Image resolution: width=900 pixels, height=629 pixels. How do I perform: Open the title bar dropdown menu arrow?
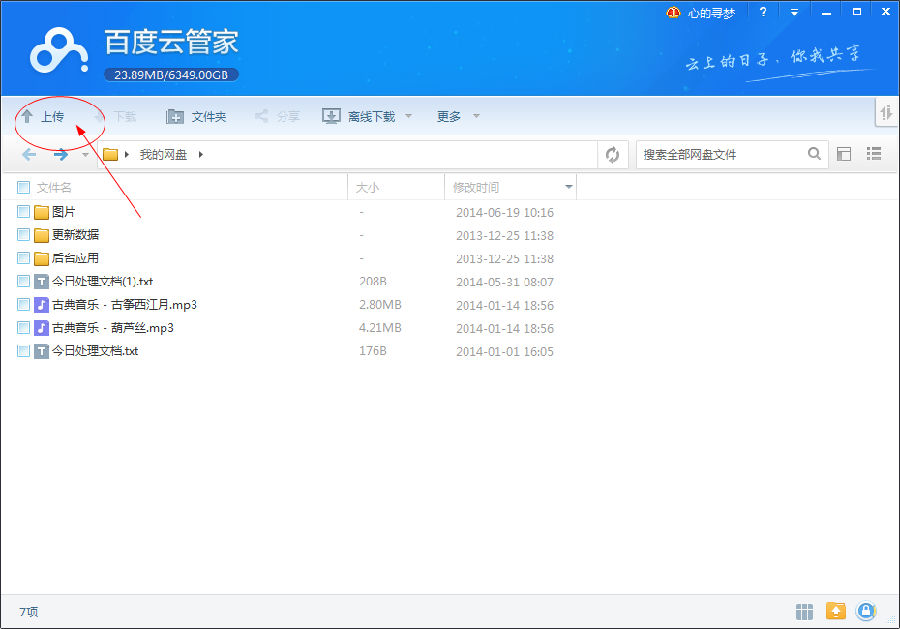click(x=794, y=12)
